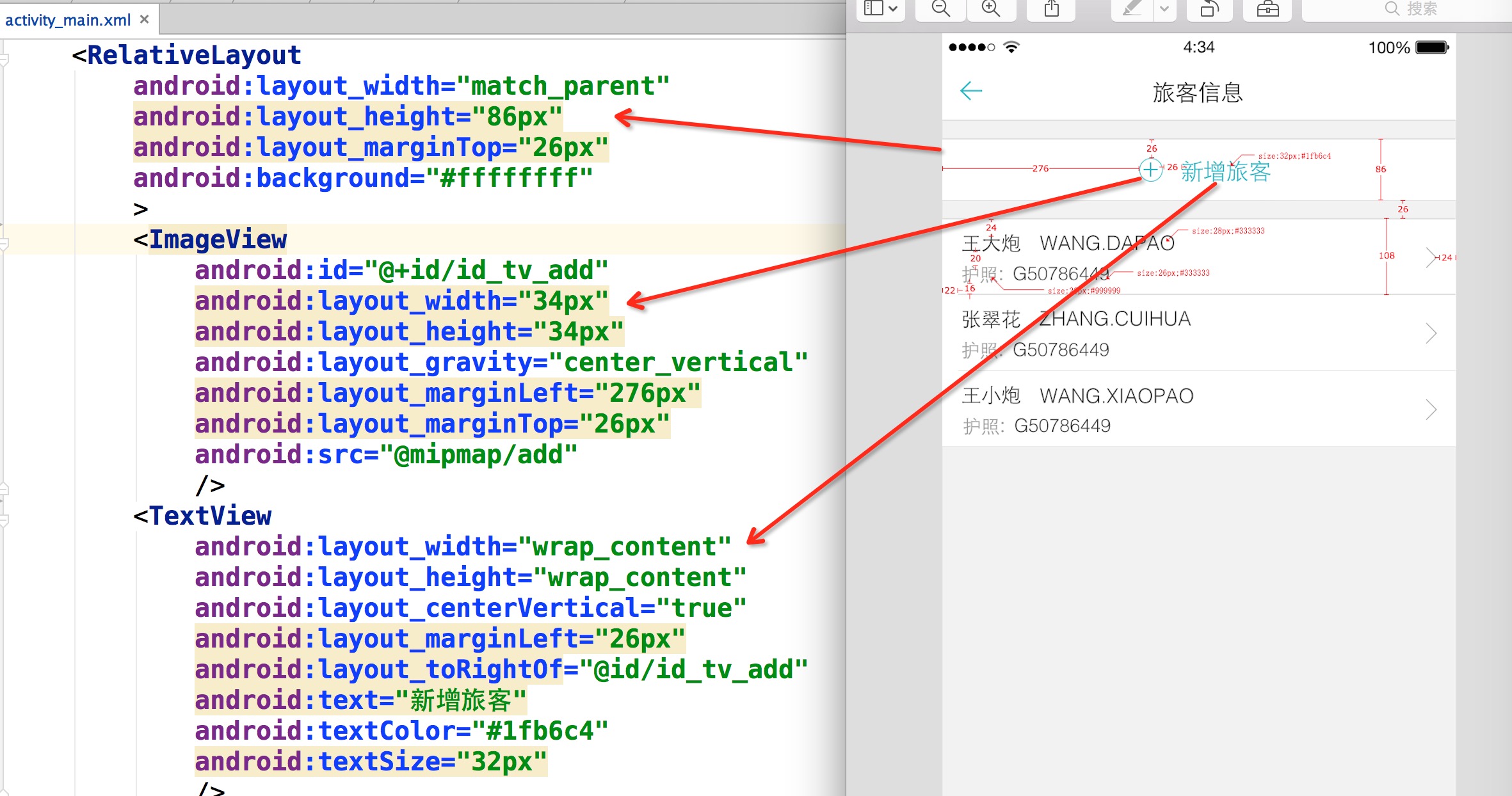Image resolution: width=1512 pixels, height=796 pixels.
Task: Click the rotate icon in toolbar
Action: pyautogui.click(x=1209, y=8)
